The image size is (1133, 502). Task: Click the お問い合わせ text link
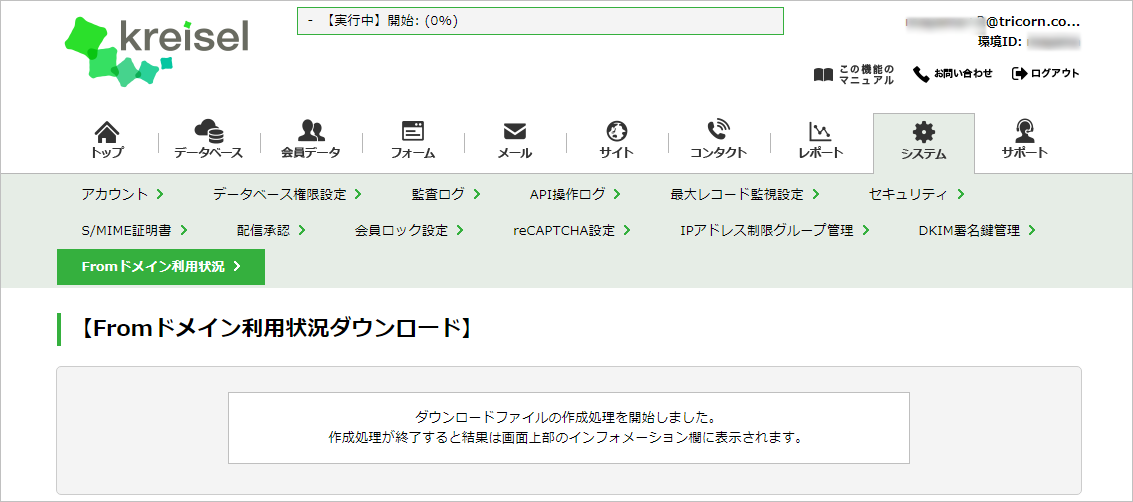pyautogui.click(x=963, y=74)
